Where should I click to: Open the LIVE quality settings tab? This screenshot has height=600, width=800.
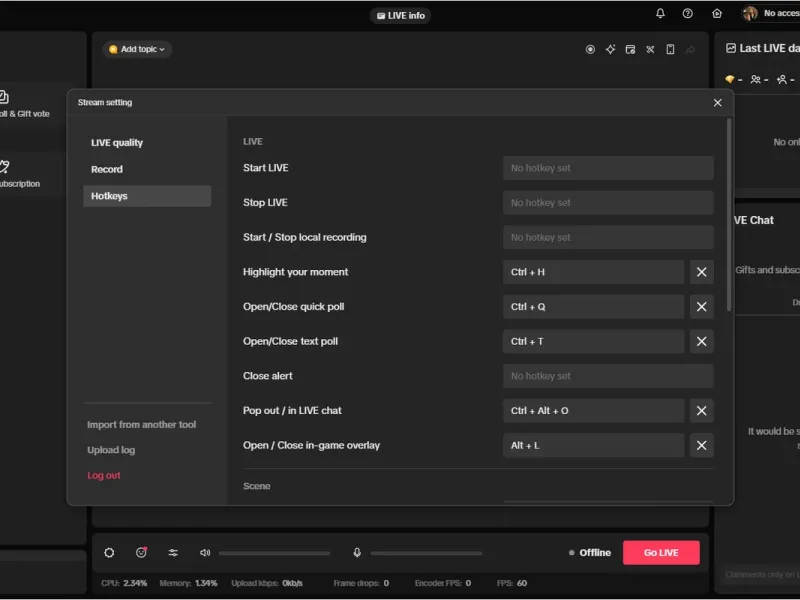click(117, 143)
